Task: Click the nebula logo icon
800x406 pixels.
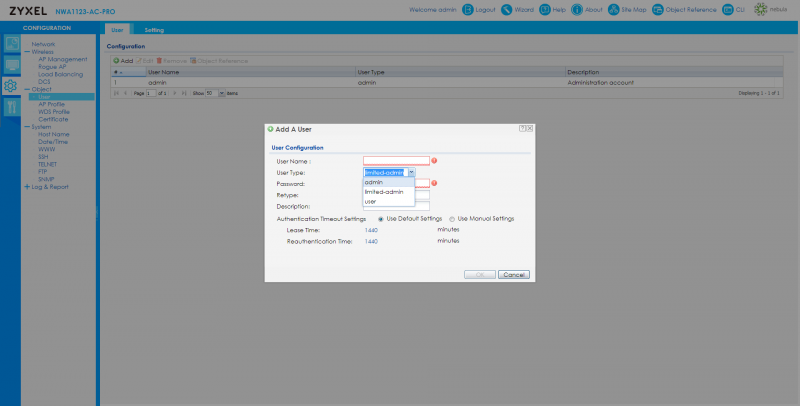Action: (x=761, y=10)
